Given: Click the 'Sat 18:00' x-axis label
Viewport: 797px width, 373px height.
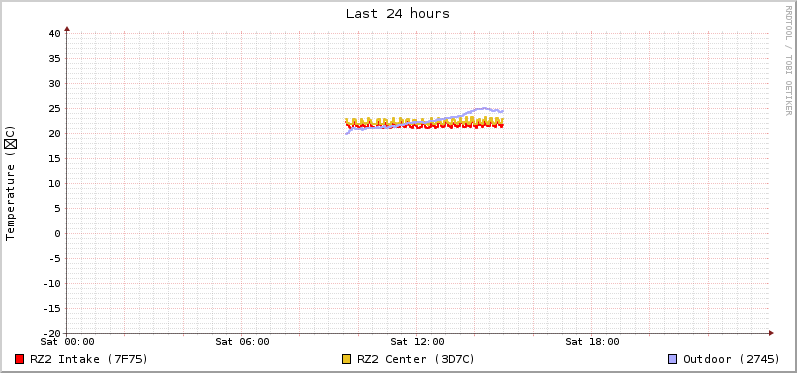Looking at the screenshot, I should (x=592, y=342).
